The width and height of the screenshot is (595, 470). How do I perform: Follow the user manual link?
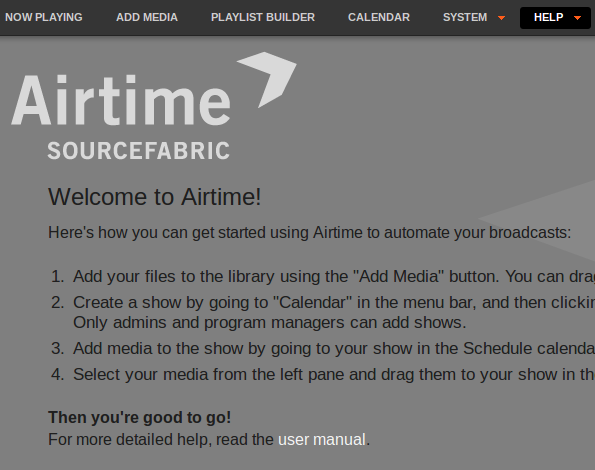point(322,440)
